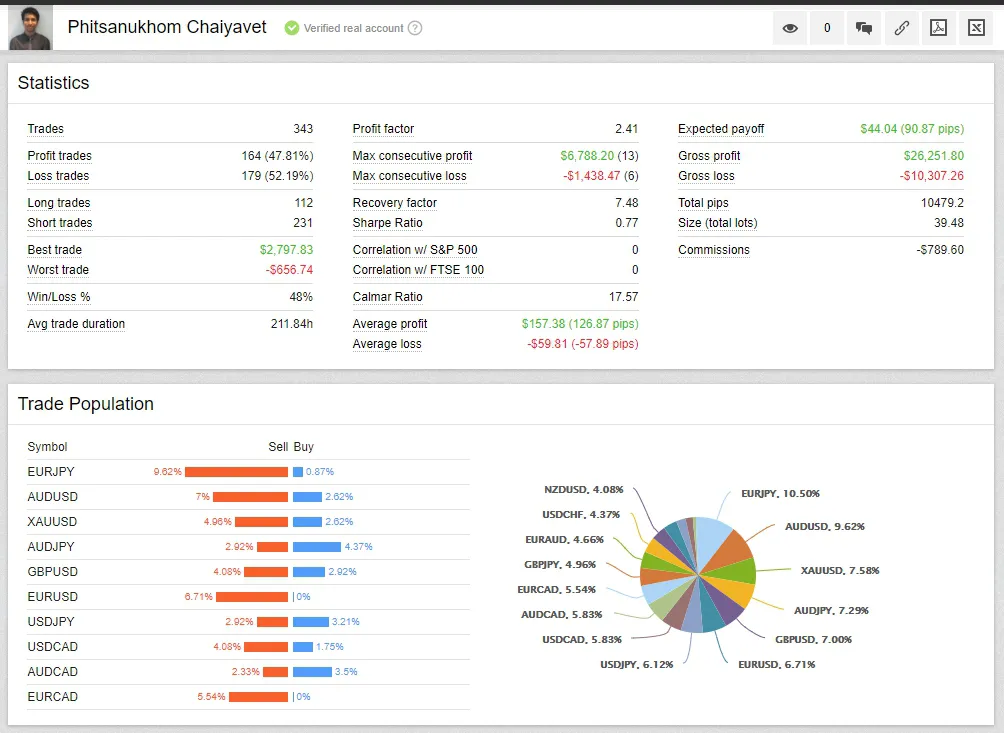Click the green verified checkmark icon
Image resolution: width=1004 pixels, height=733 pixels.
click(x=292, y=28)
